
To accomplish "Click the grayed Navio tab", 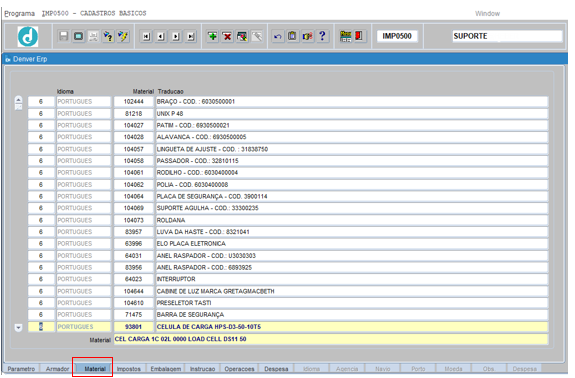I will [382, 368].
